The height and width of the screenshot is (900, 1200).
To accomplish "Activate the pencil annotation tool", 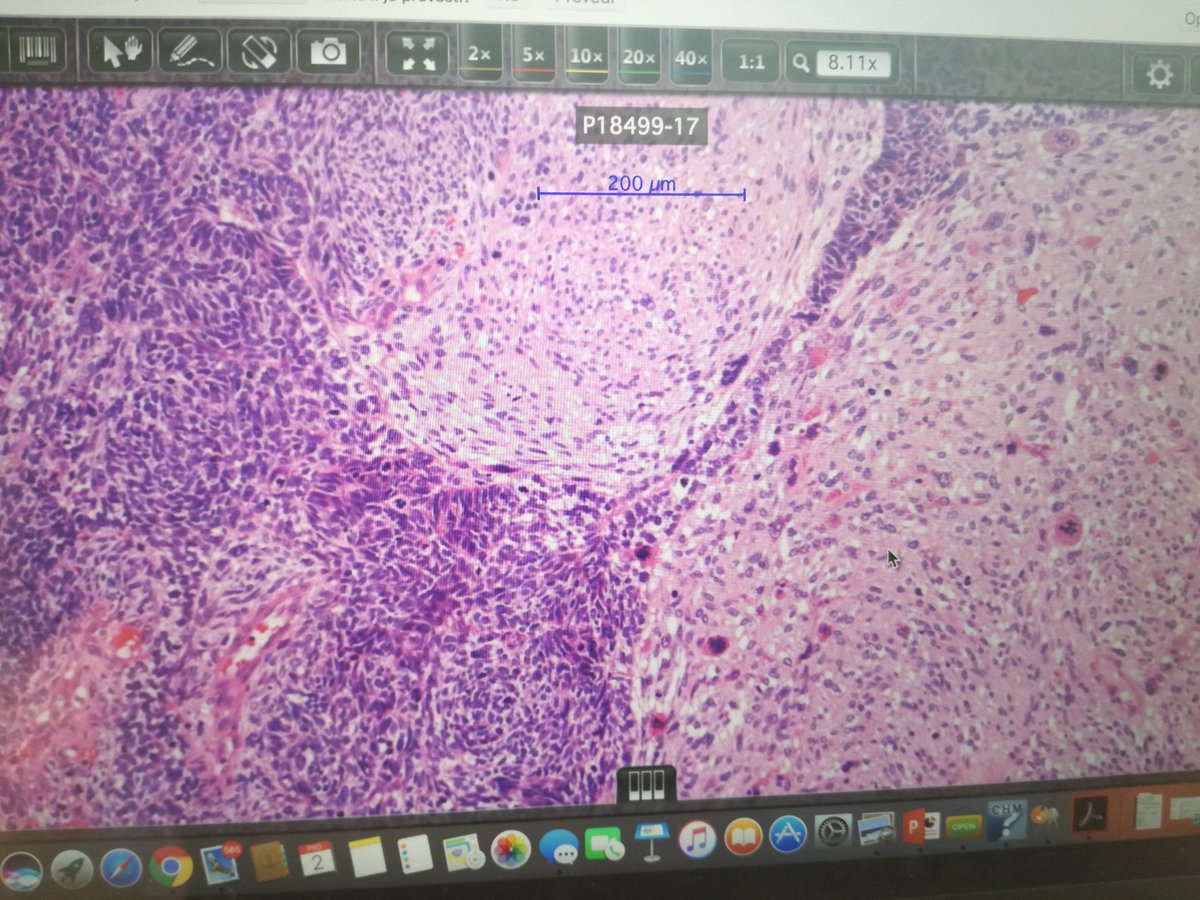I will coord(189,50).
